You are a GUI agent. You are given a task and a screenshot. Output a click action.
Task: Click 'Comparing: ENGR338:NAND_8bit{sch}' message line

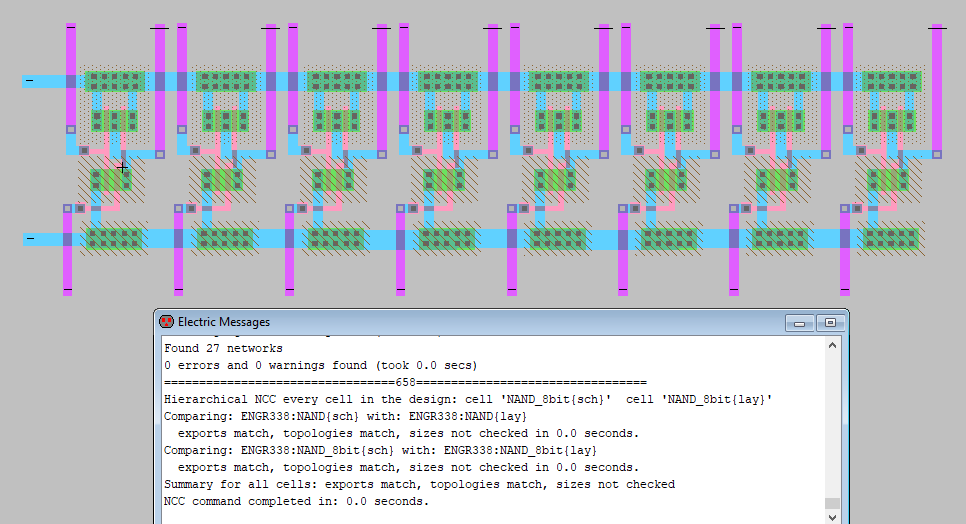click(380, 451)
